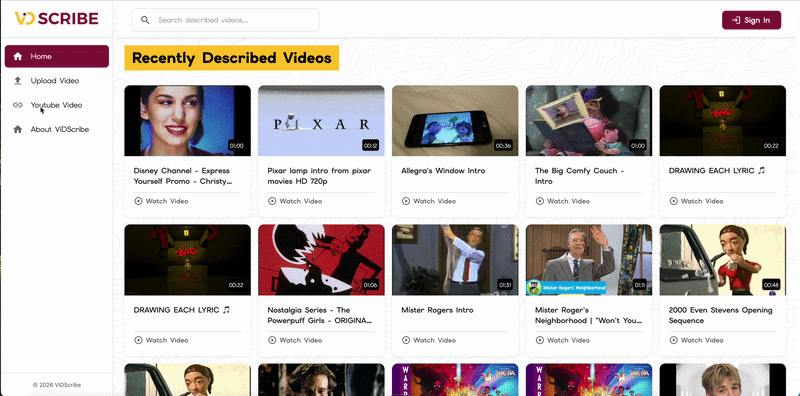
Task: Click the sign-in arrow icon
Action: (736, 20)
